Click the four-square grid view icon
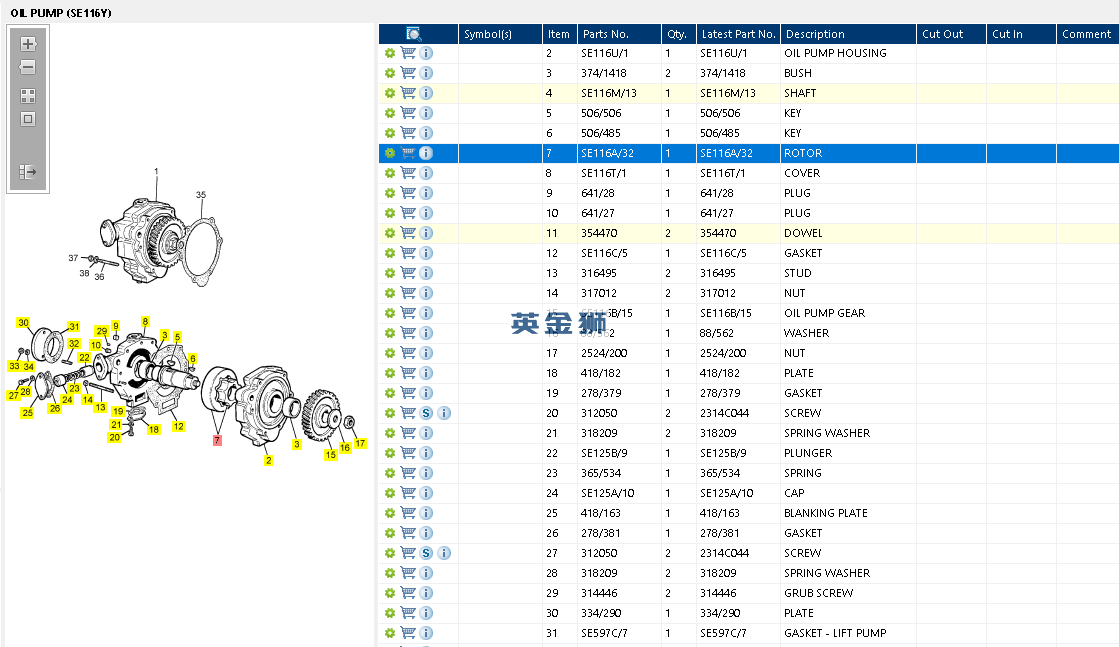 click(x=28, y=96)
